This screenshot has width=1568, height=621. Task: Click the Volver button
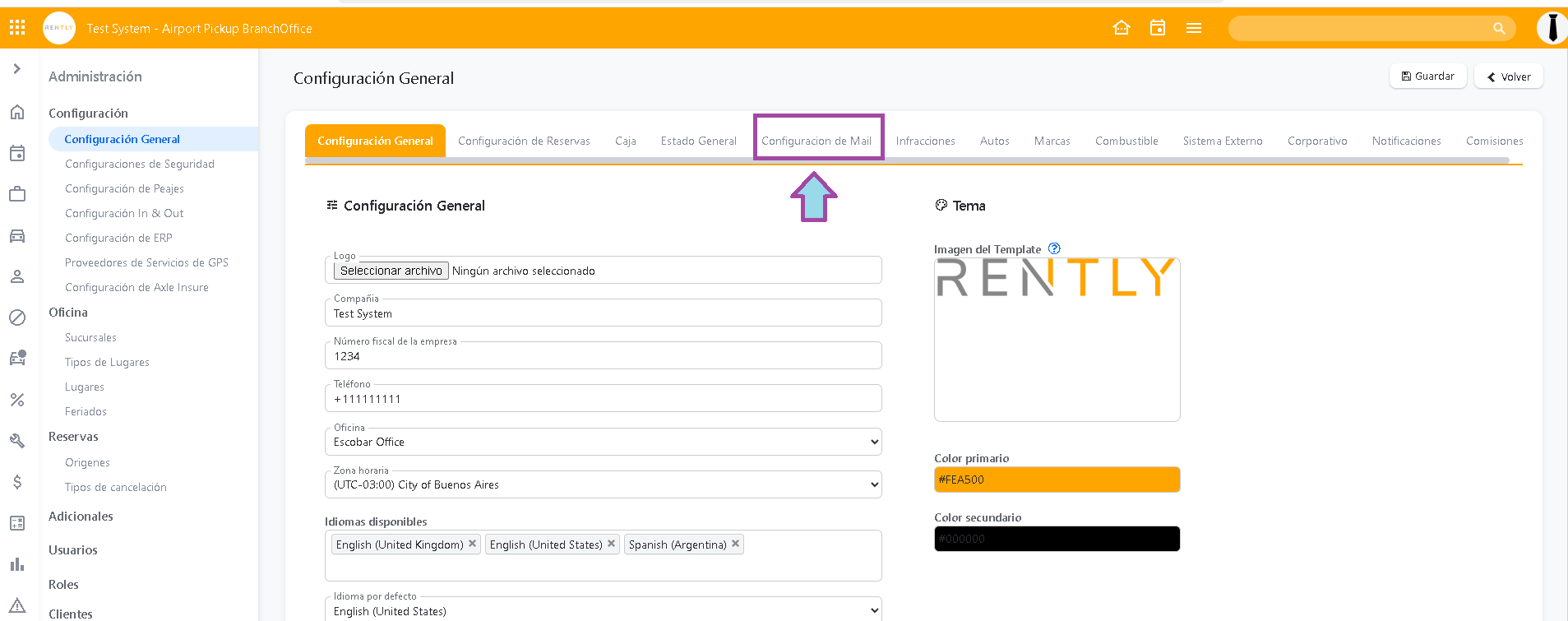[x=1508, y=76]
